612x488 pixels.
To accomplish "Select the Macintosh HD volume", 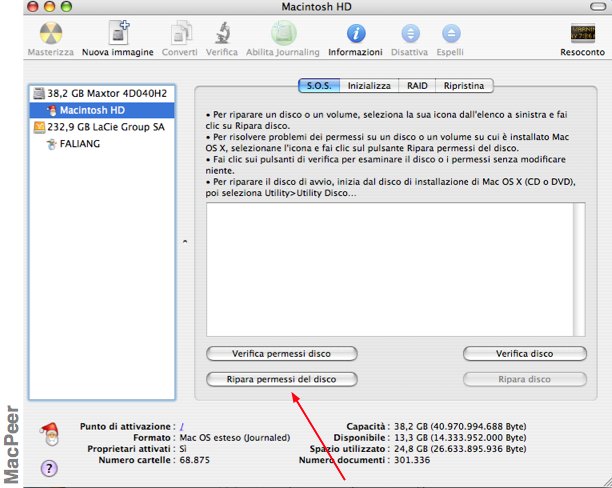I will tap(102, 110).
